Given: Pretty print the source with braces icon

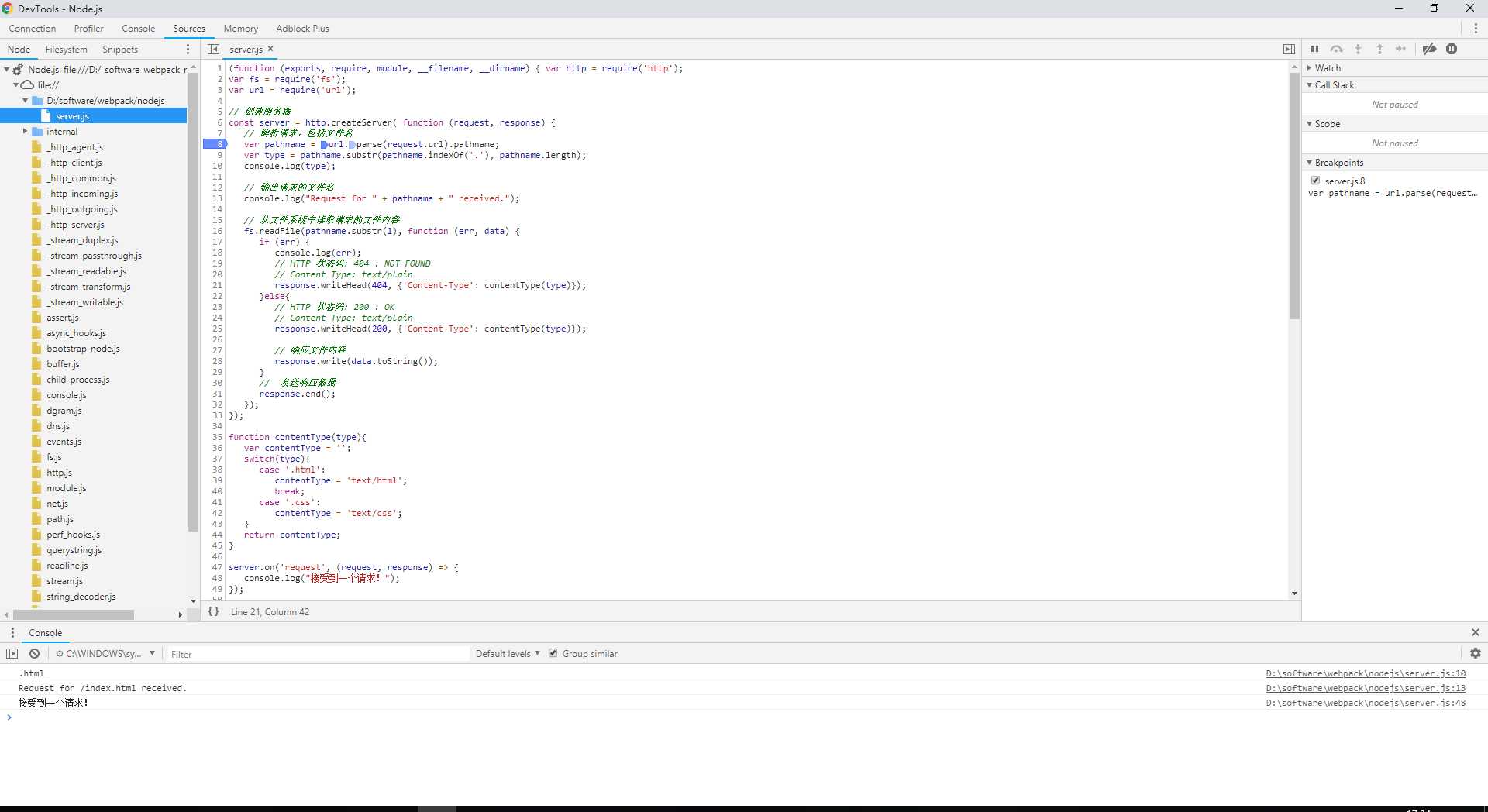Looking at the screenshot, I should click(x=214, y=611).
